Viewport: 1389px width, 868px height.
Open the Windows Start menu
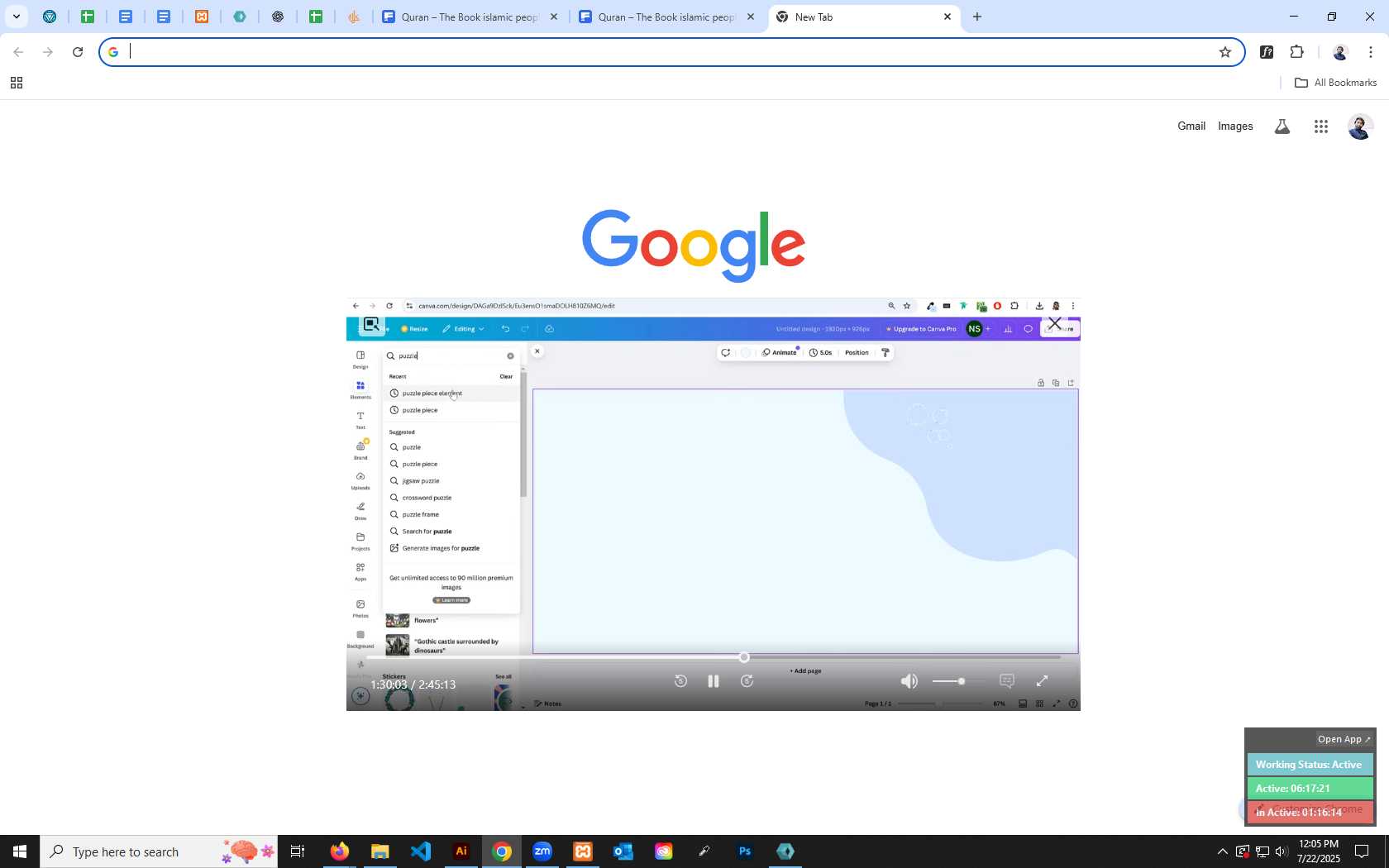[20, 851]
